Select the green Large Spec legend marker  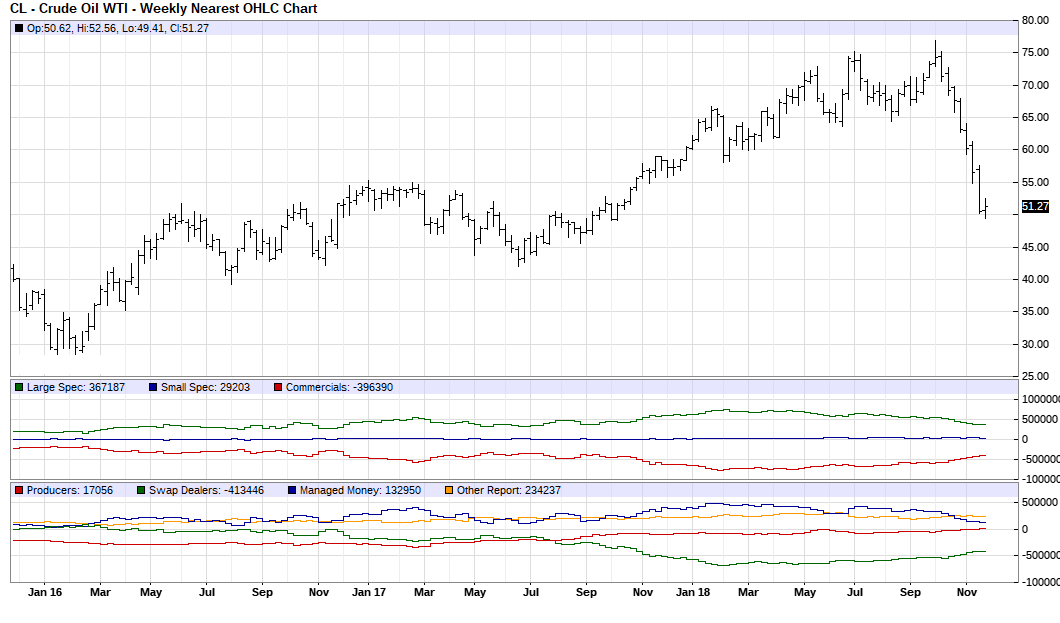tap(17, 387)
